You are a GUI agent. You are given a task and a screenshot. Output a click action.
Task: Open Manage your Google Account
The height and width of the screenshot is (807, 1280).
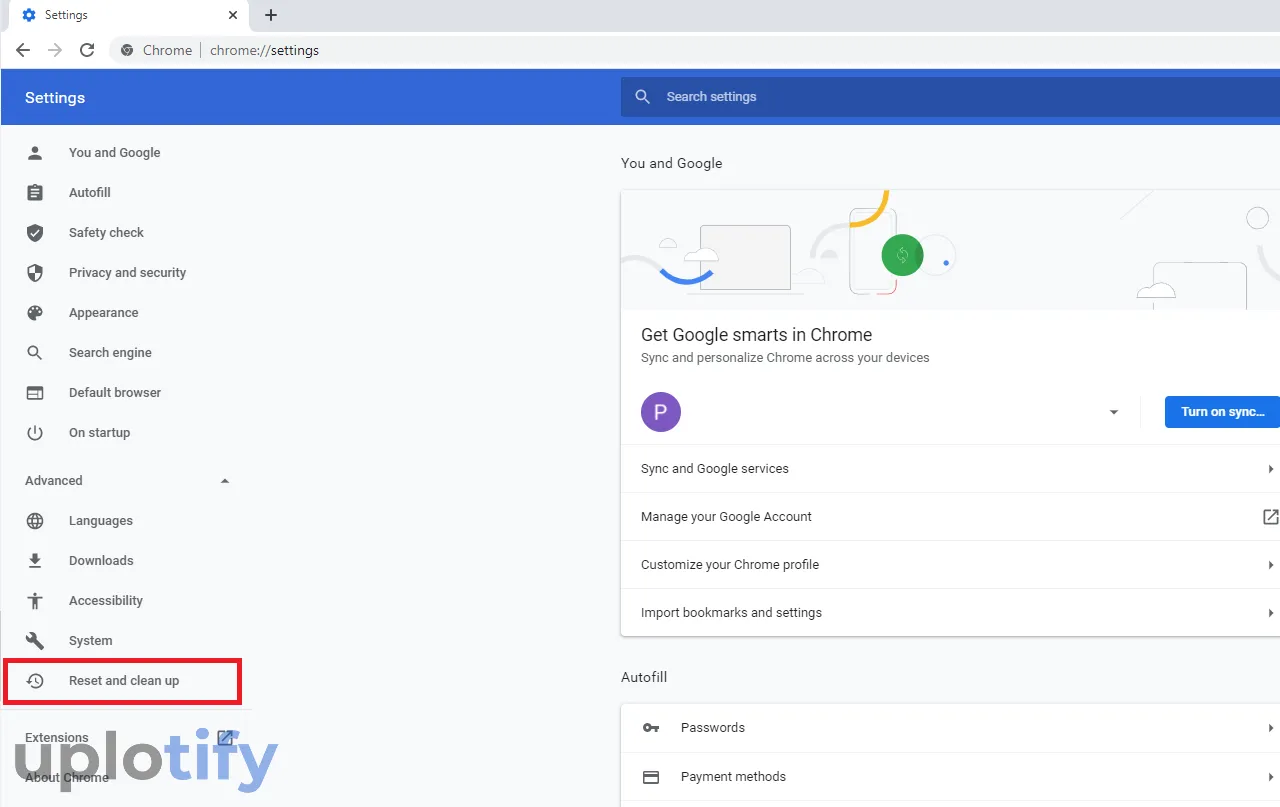950,517
